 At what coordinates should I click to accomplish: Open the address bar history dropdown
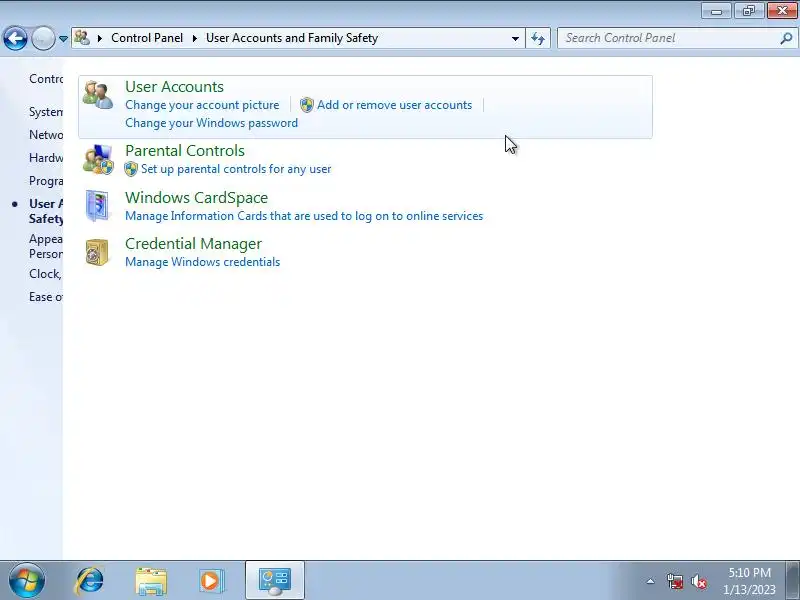tap(515, 38)
